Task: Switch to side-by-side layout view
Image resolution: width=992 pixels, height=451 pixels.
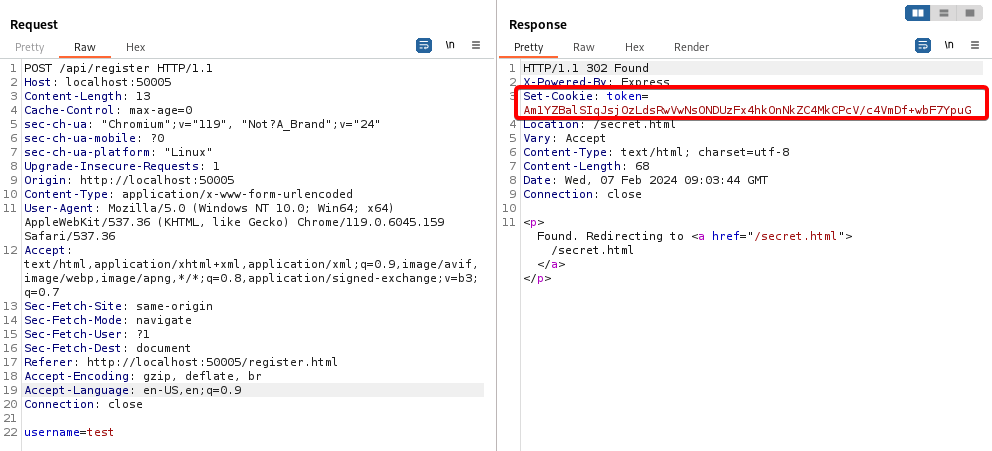Action: point(918,13)
